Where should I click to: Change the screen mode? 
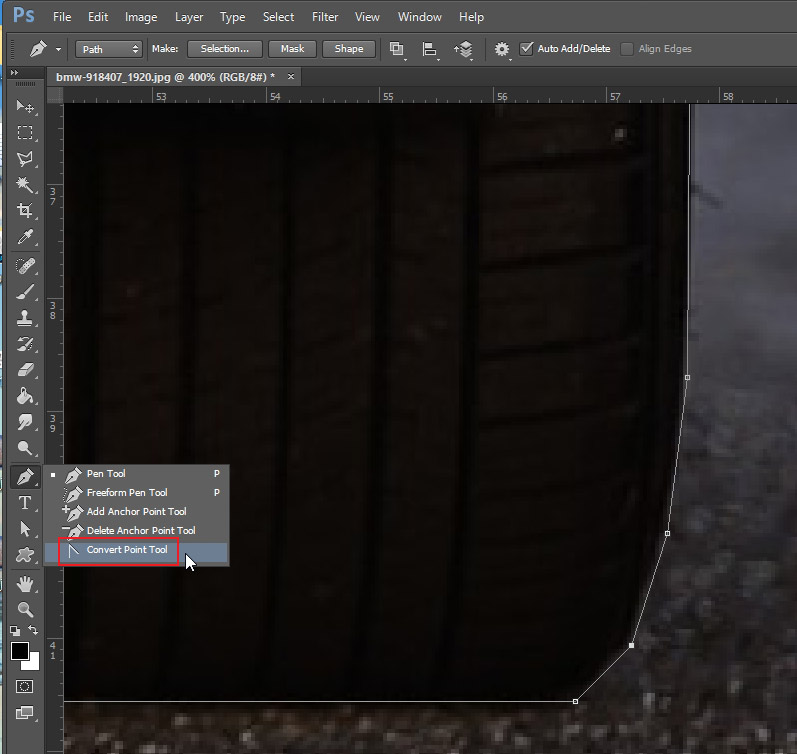(x=24, y=713)
